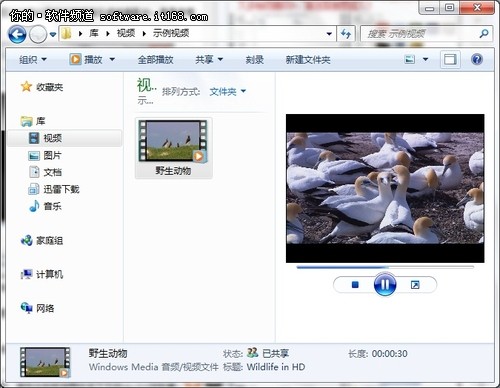The width and height of the screenshot is (500, 388).
Task: Select 迅雷下载 in the sidebar
Action: pos(61,189)
